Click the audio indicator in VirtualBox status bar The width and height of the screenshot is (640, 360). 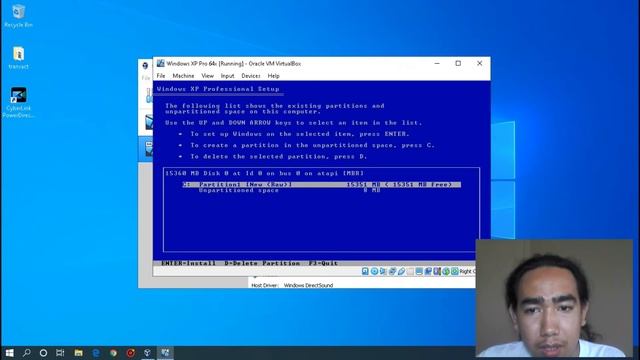click(383, 271)
